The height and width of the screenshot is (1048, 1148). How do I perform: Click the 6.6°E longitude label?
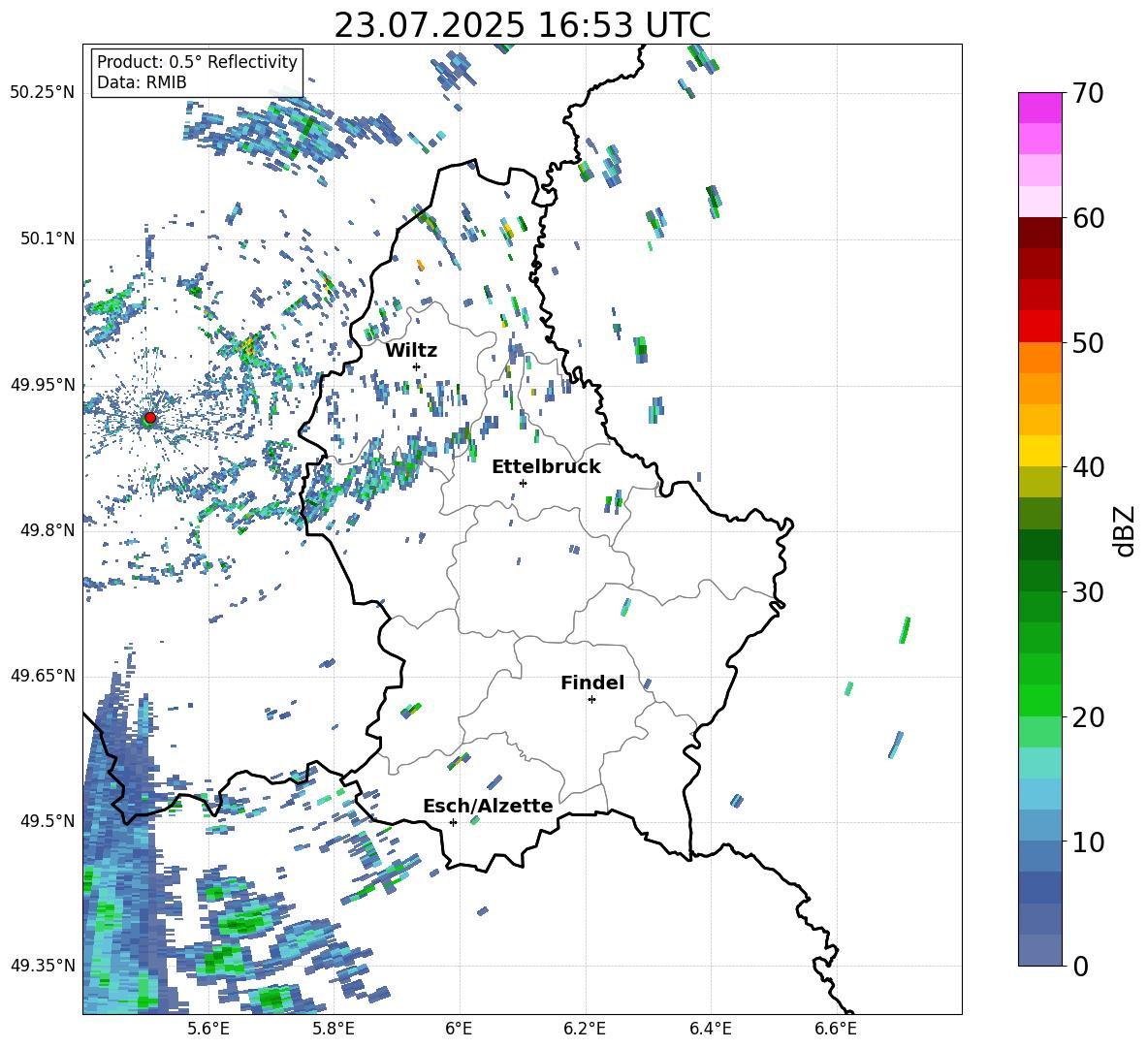(x=836, y=1029)
